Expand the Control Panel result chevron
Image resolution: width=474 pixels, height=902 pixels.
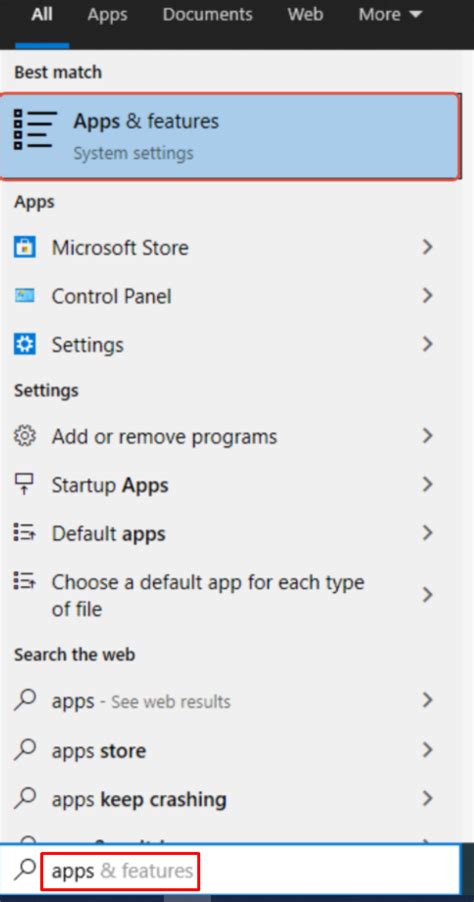[427, 296]
